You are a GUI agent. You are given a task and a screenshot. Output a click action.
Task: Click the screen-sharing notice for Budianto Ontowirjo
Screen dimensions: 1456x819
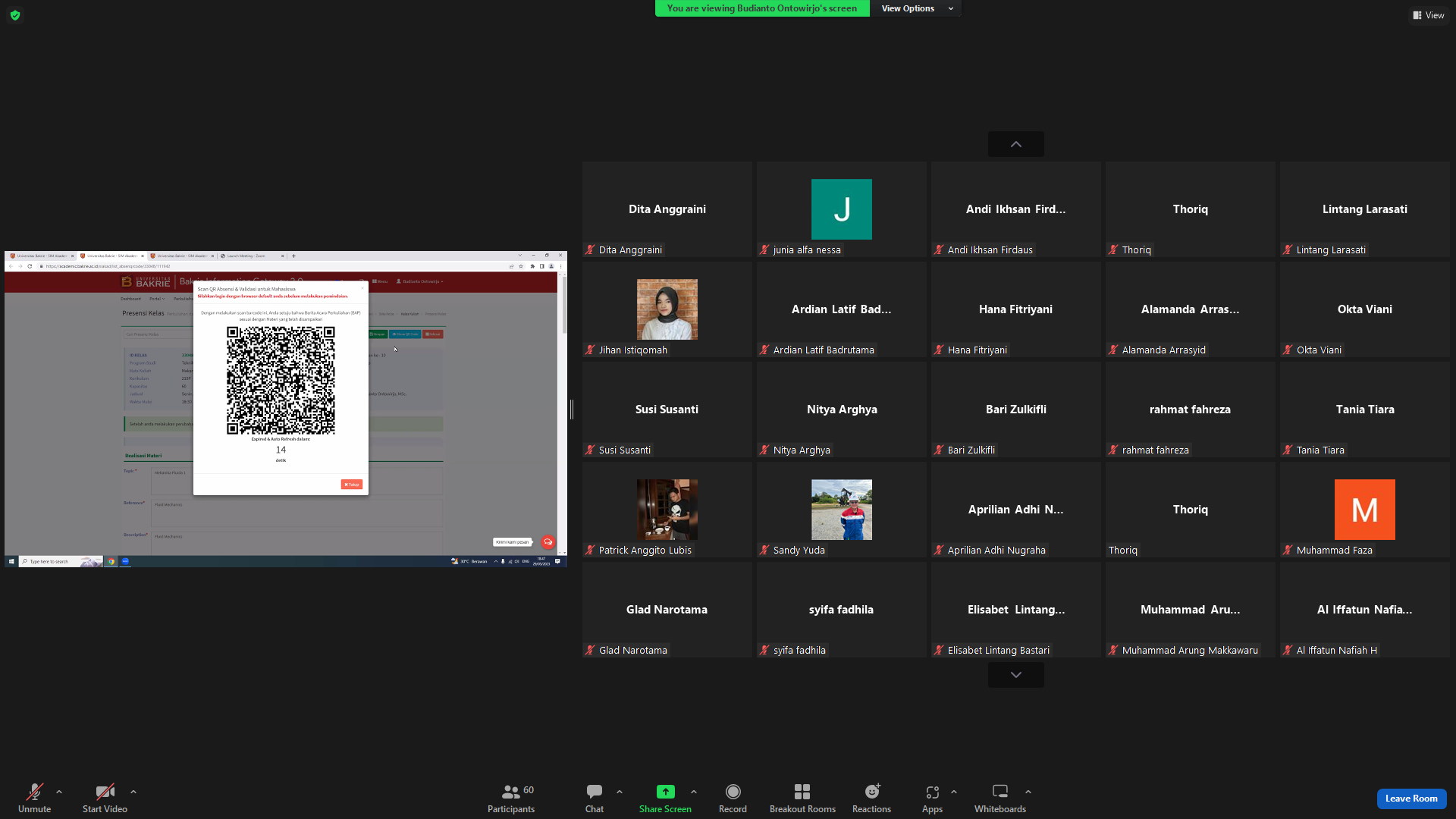tap(762, 8)
